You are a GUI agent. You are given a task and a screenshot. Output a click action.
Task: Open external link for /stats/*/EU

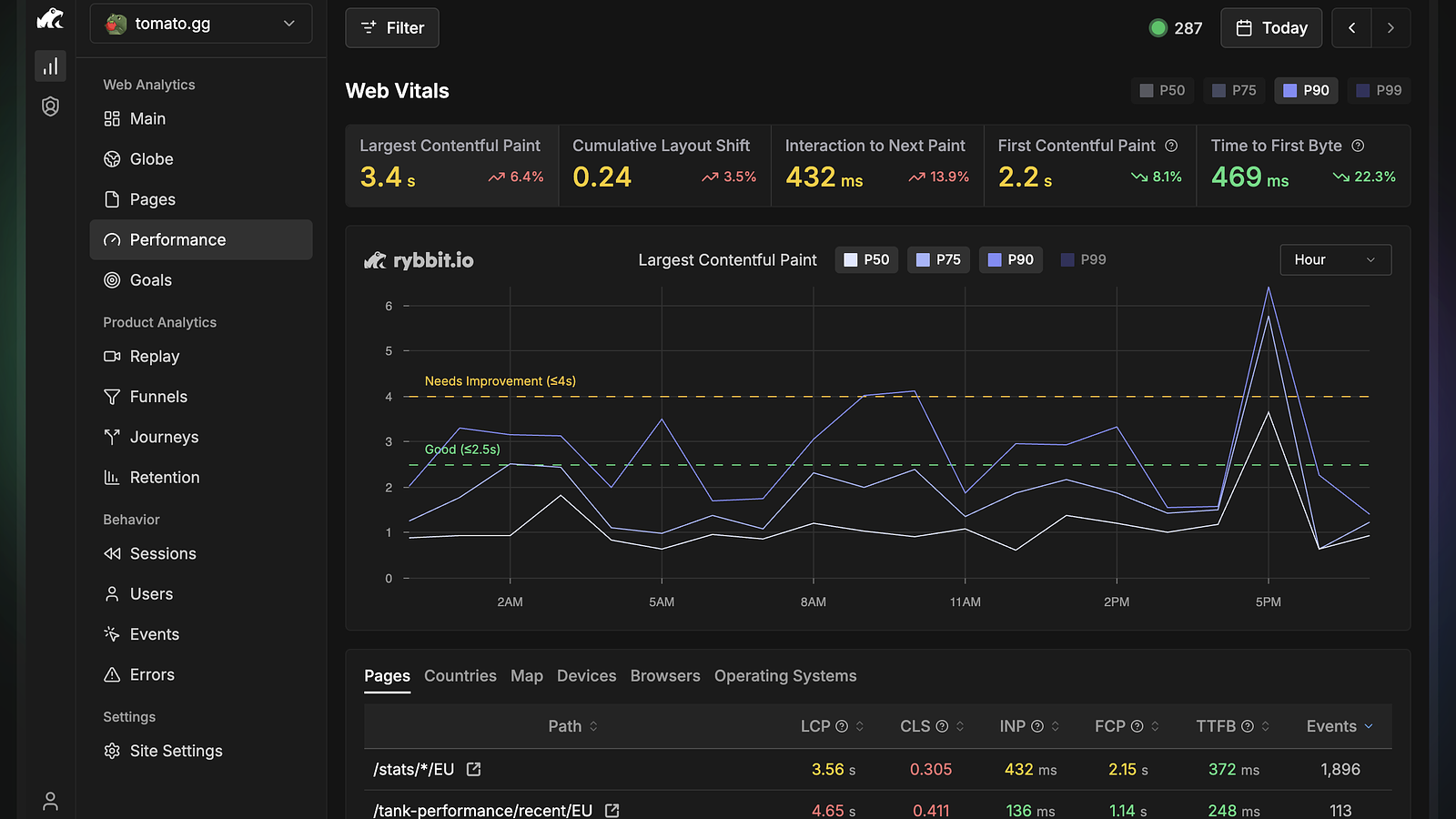click(x=473, y=769)
